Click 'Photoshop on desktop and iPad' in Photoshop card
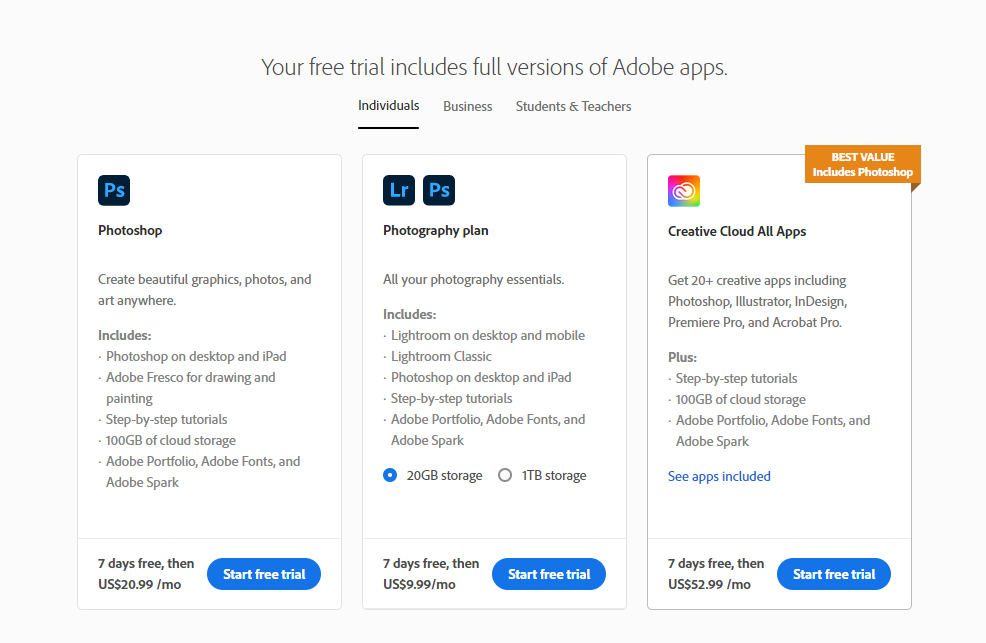The height and width of the screenshot is (643, 986). tap(196, 356)
